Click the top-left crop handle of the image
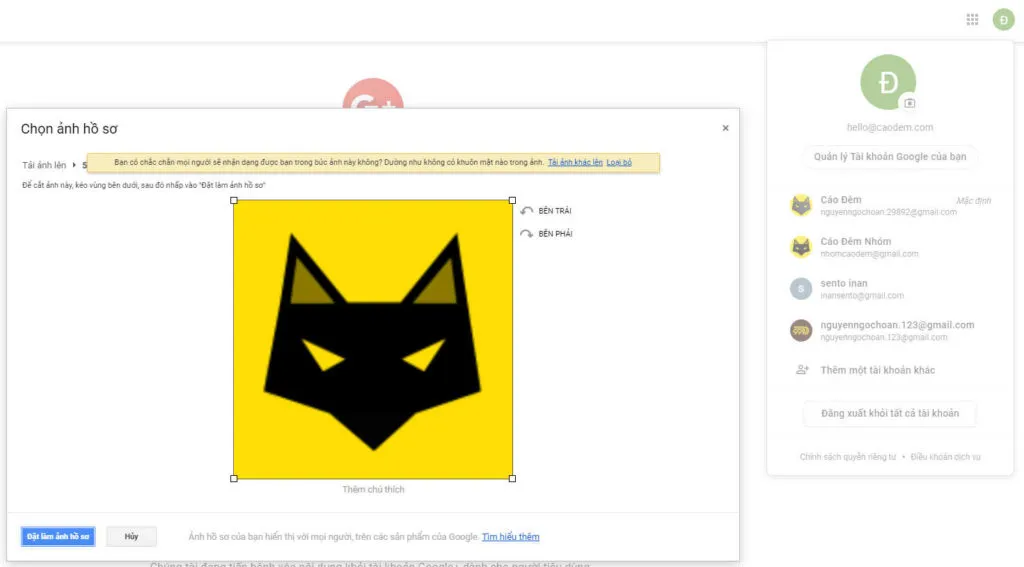Viewport: 1024px width, 567px height. [234, 200]
